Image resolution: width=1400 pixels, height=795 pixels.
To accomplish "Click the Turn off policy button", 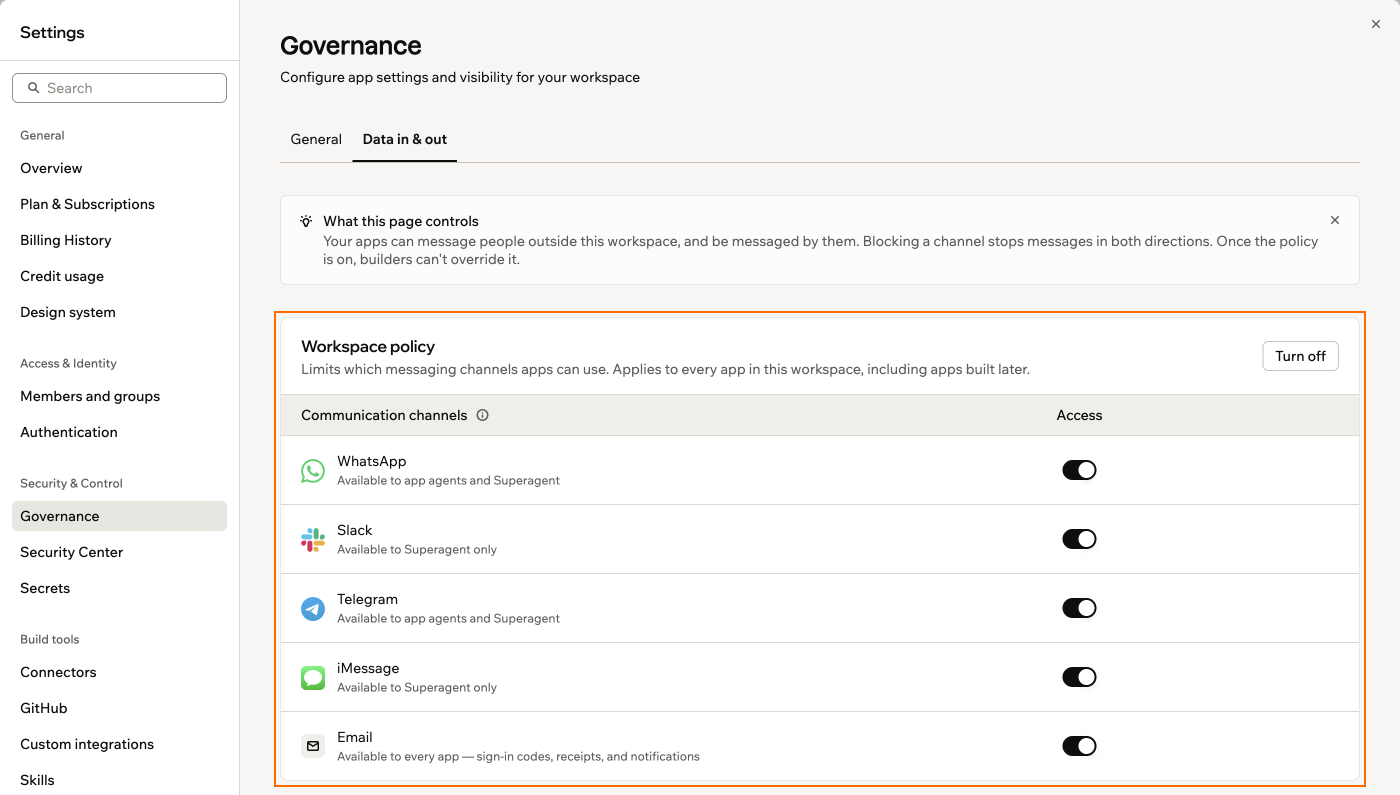I will click(x=1300, y=356).
